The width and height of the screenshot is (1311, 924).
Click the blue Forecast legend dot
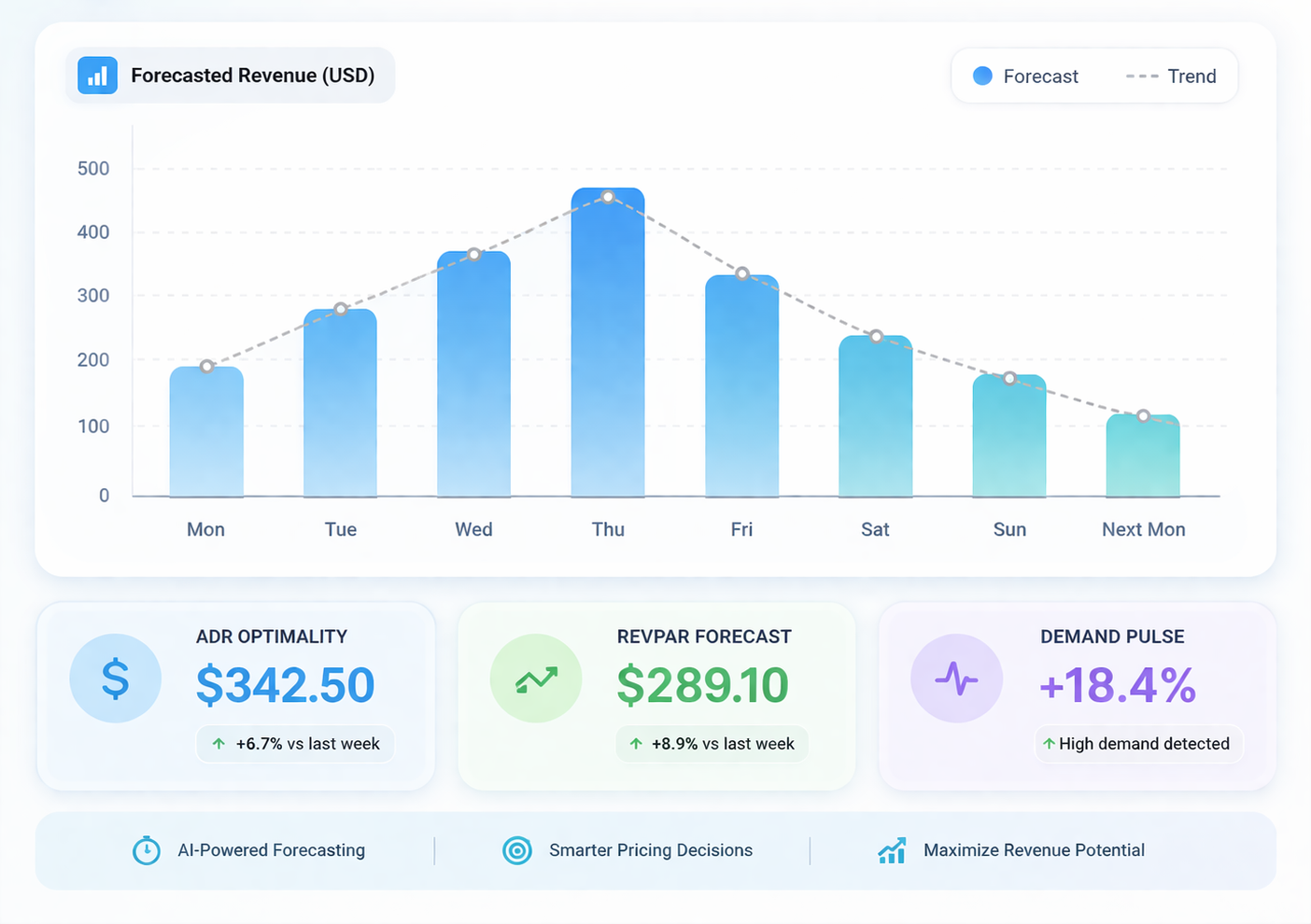982,77
